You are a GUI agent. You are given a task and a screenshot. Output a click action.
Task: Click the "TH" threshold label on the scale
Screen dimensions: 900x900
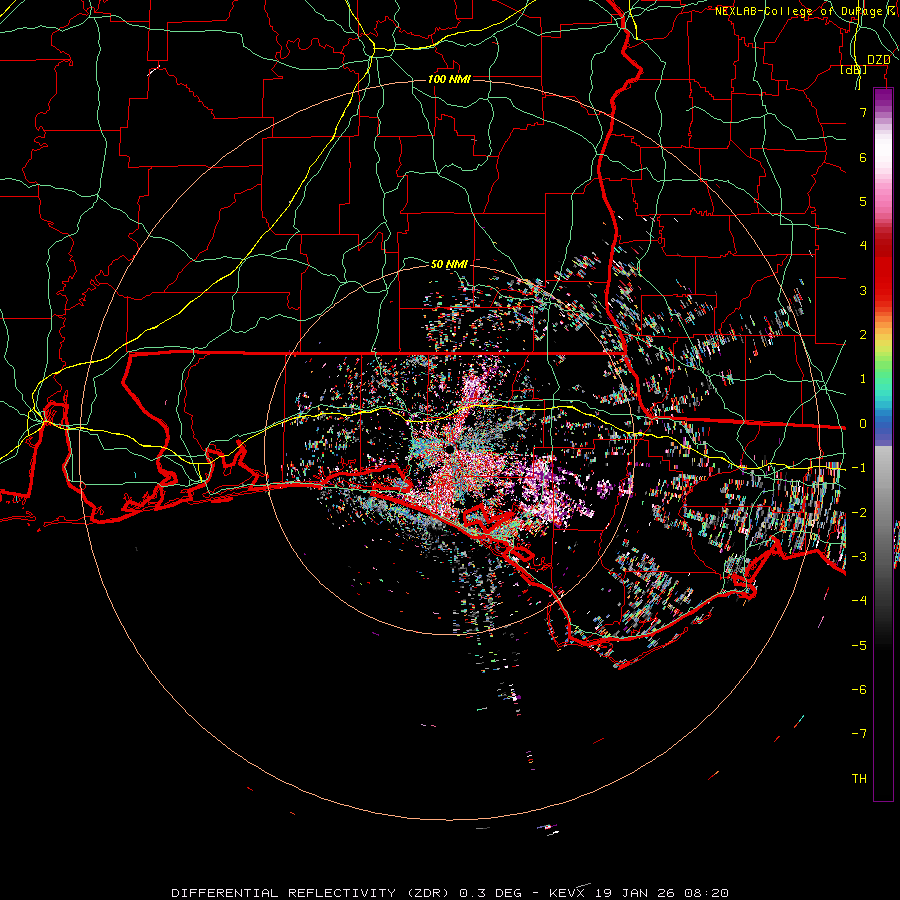(x=859, y=778)
